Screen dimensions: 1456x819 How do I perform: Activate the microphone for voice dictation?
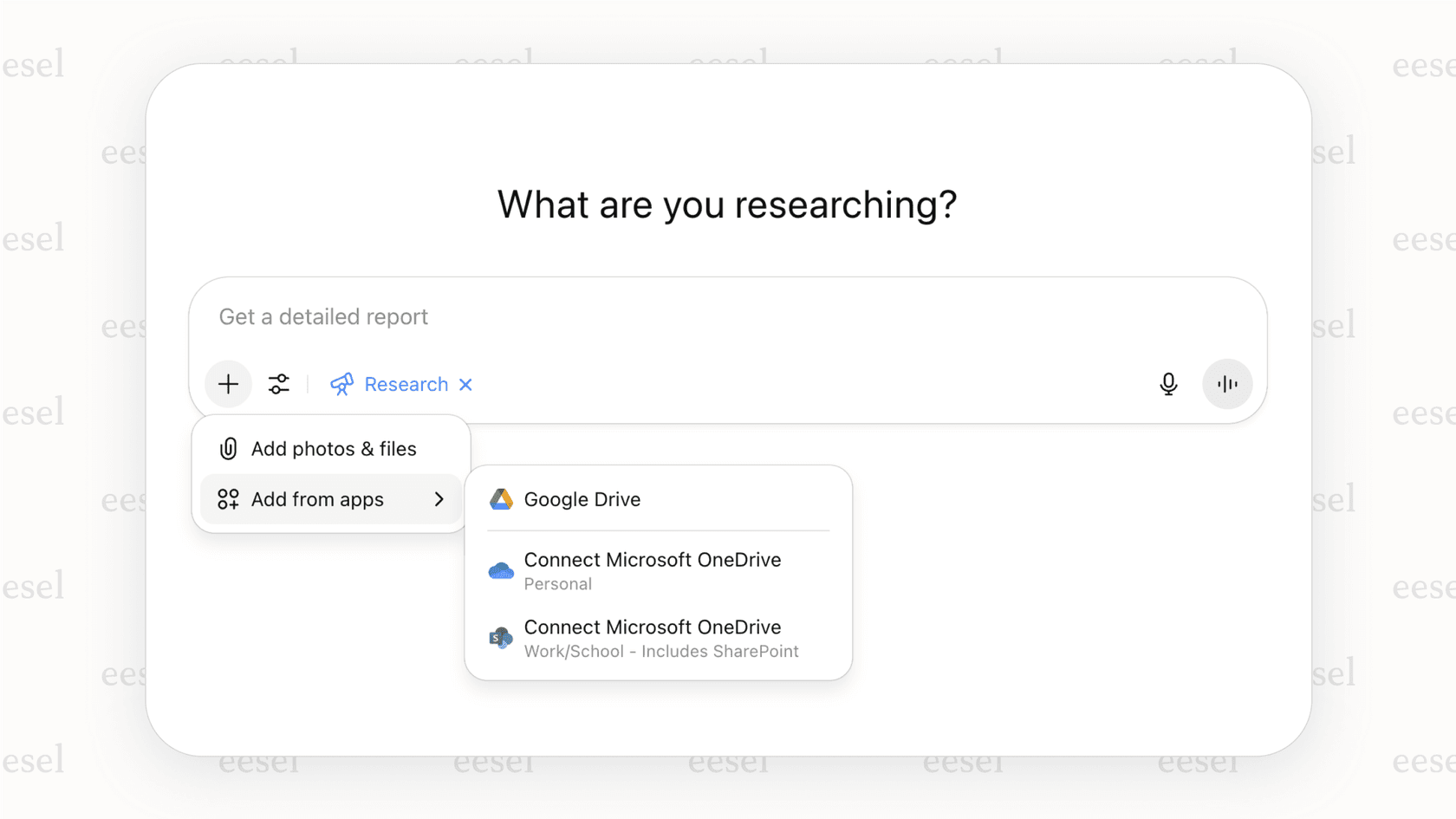coord(1168,384)
